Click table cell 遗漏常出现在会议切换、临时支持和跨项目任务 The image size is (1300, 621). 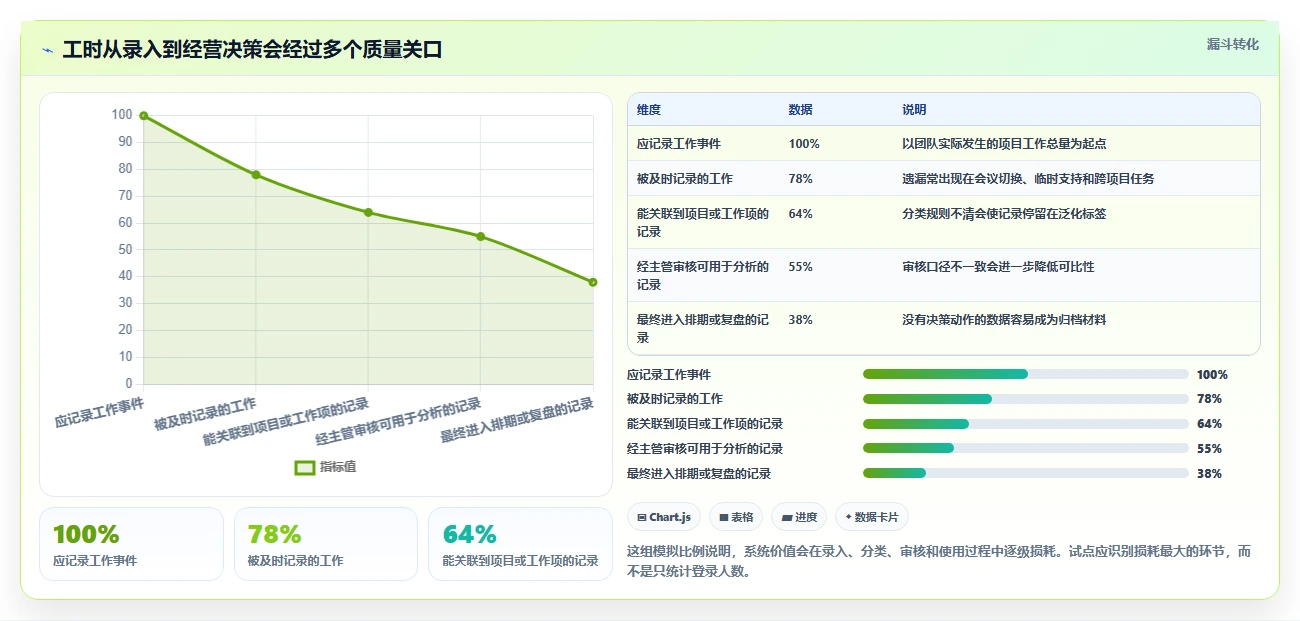[x=1028, y=179]
